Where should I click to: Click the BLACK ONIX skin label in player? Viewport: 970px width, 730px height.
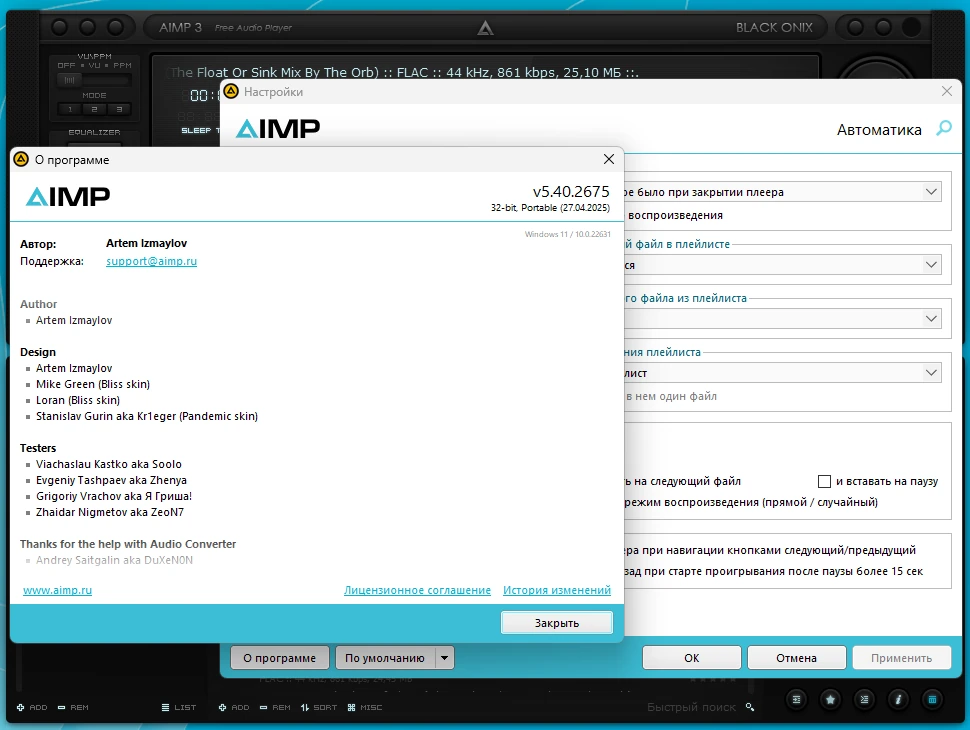[x=774, y=27]
